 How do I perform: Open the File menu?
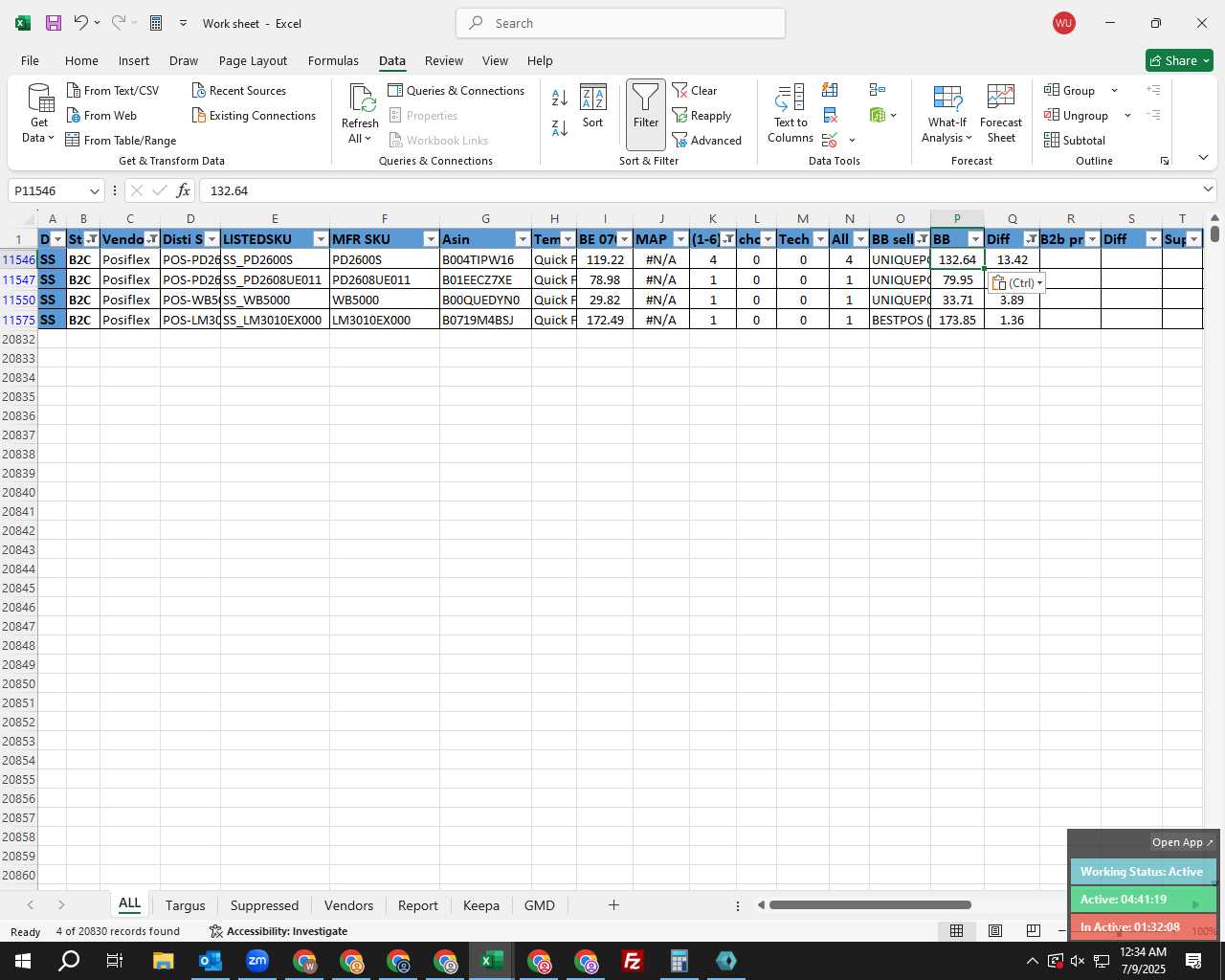click(x=30, y=60)
